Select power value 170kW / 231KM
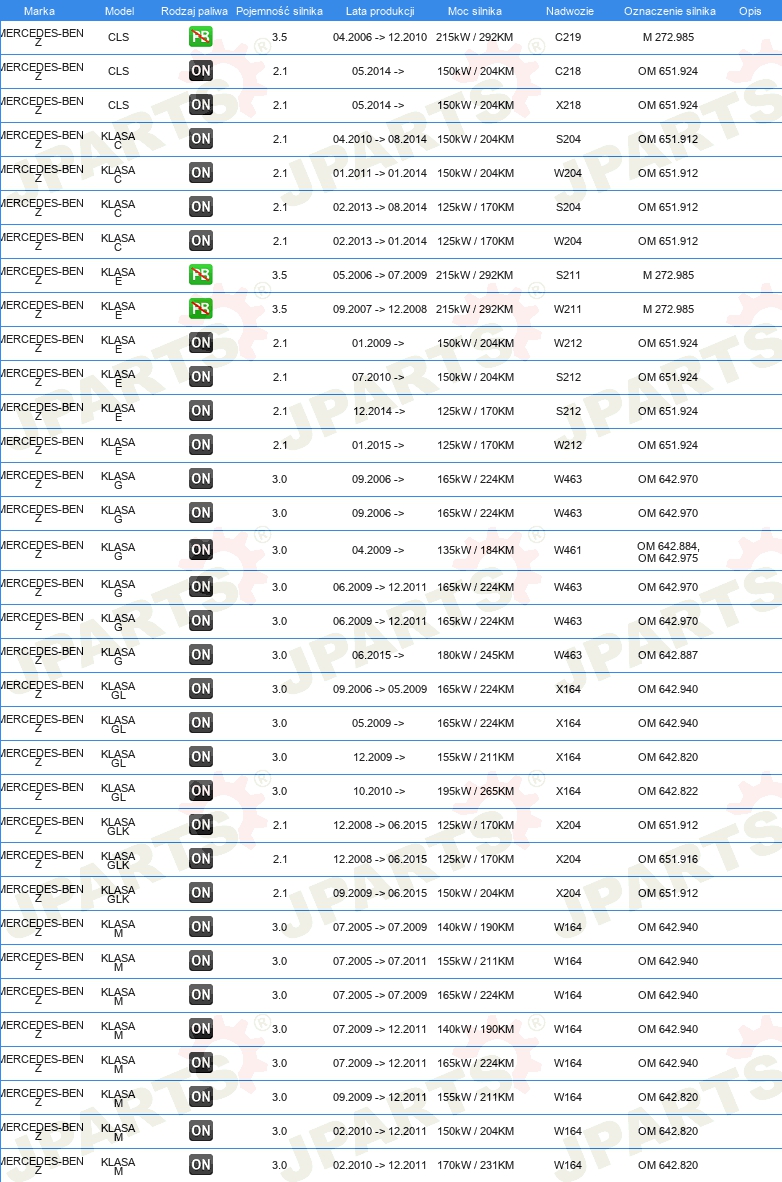 (x=475, y=1165)
